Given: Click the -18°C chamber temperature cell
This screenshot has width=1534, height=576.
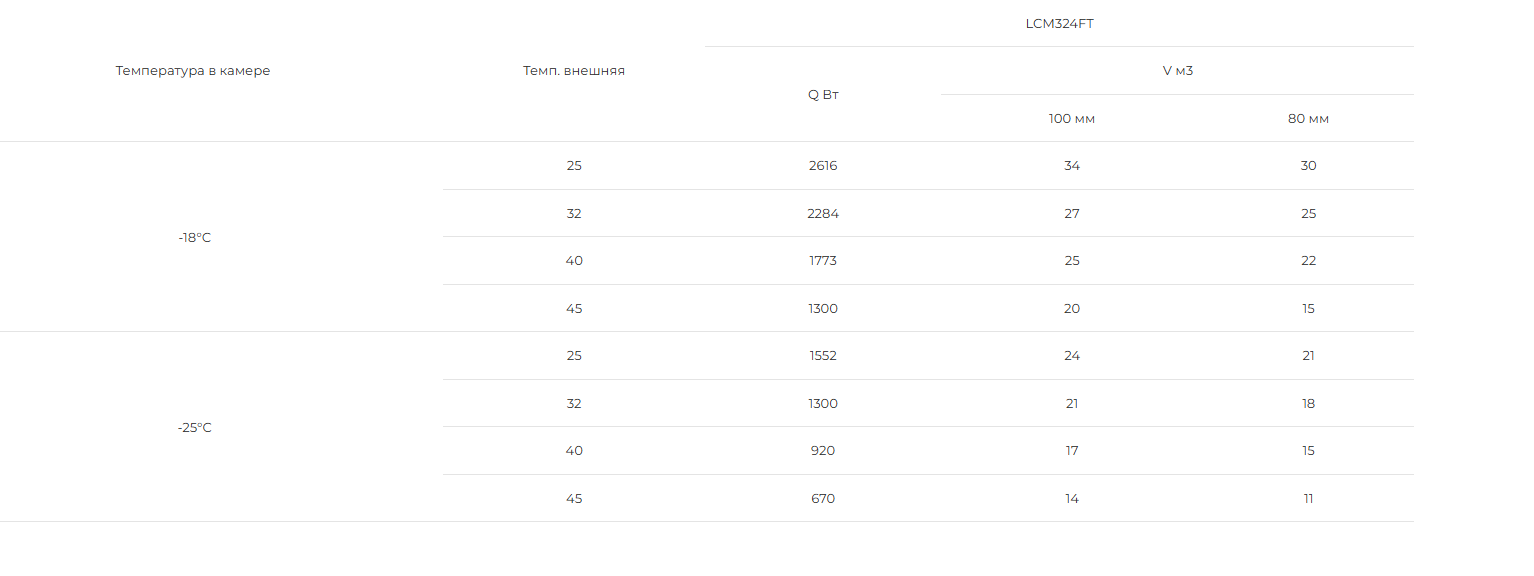Looking at the screenshot, I should (x=195, y=238).
